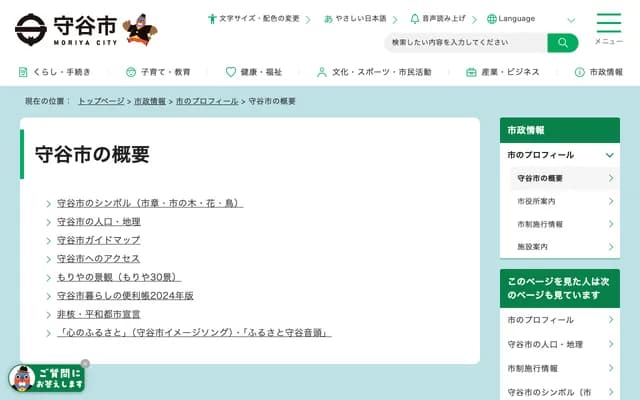640x400 pixels.
Task: Click chevron beside sidebar 市役所案内
Action: point(611,201)
